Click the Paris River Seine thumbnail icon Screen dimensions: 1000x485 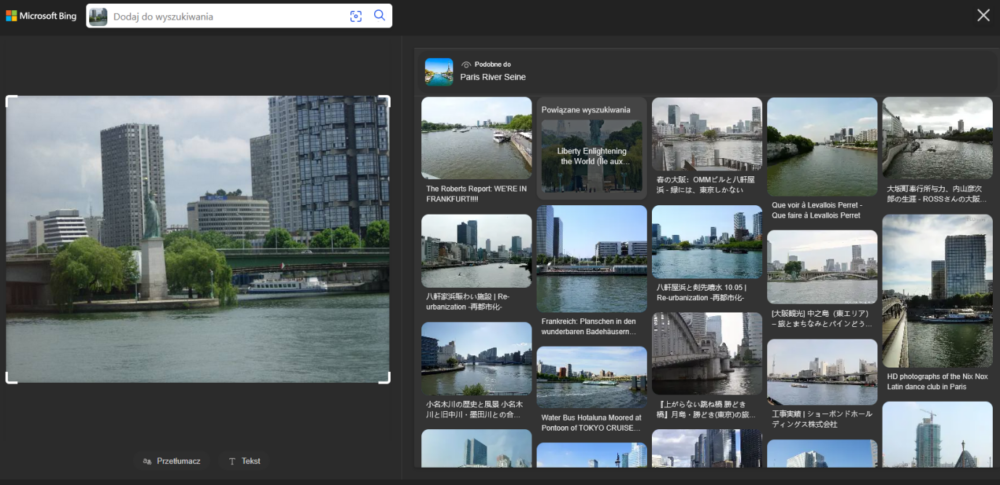click(439, 71)
